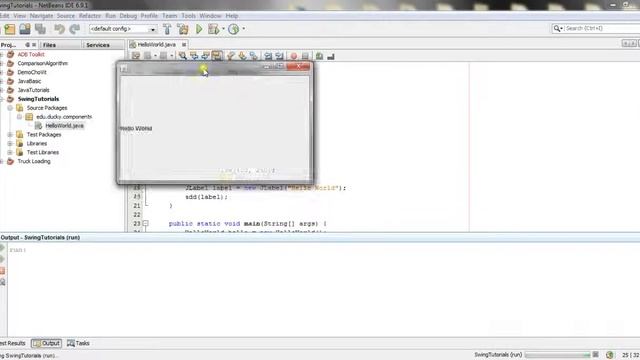Viewport: 640px width, 360px height.
Task: Build the project with hammer icon
Action: [x=167, y=29]
